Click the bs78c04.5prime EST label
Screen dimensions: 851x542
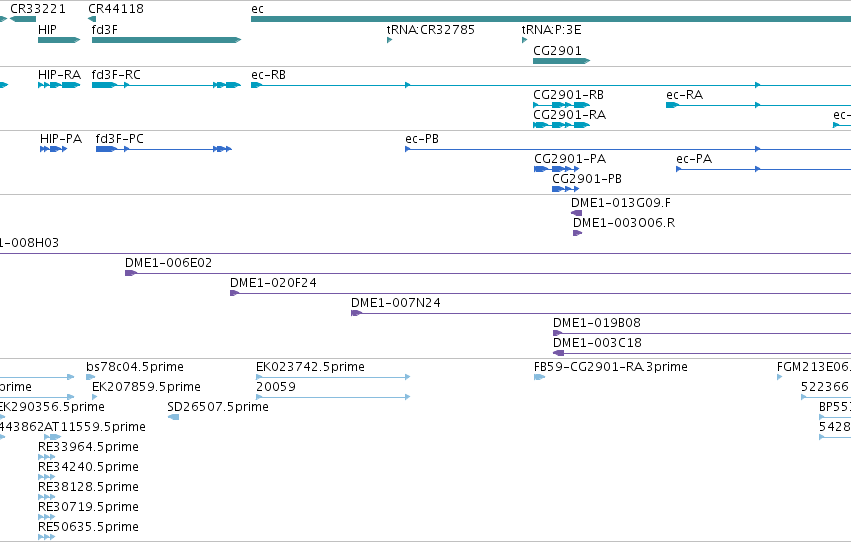[135, 367]
